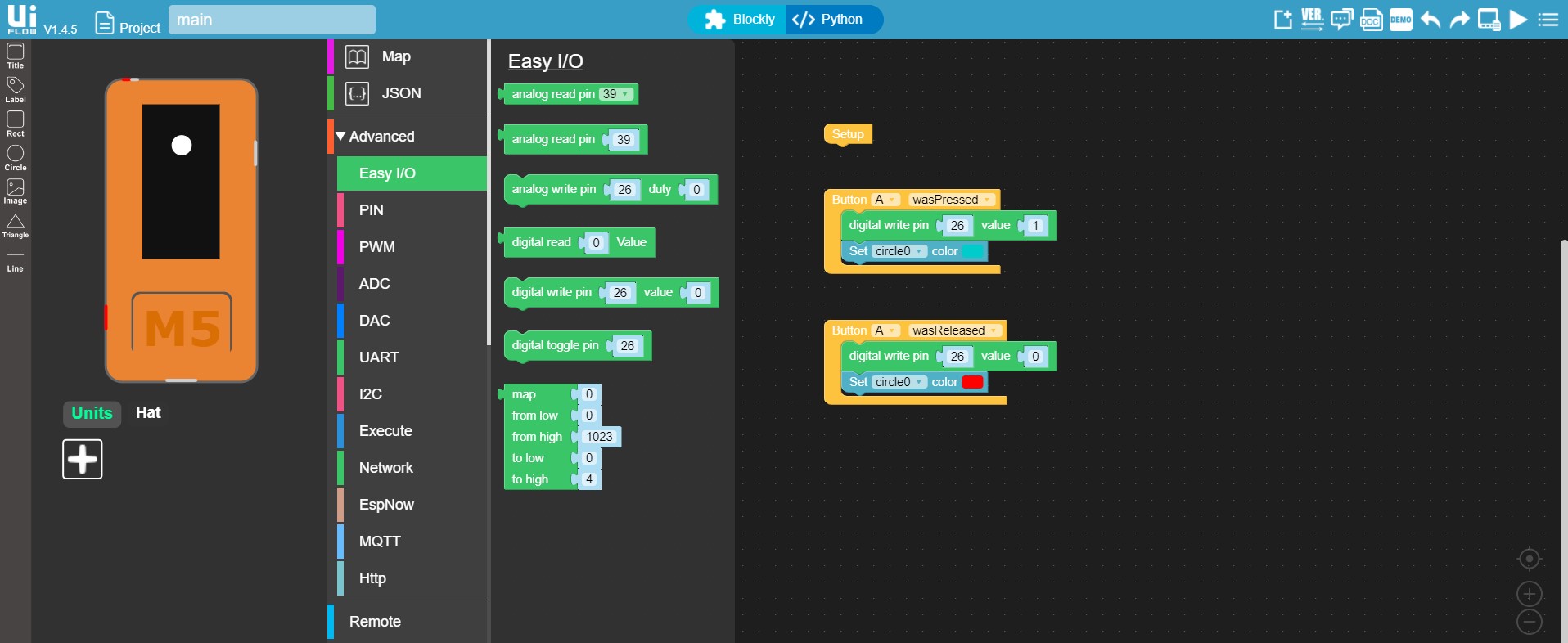Edit value 1023 in map block
This screenshot has width=1568, height=643.
pyautogui.click(x=599, y=437)
